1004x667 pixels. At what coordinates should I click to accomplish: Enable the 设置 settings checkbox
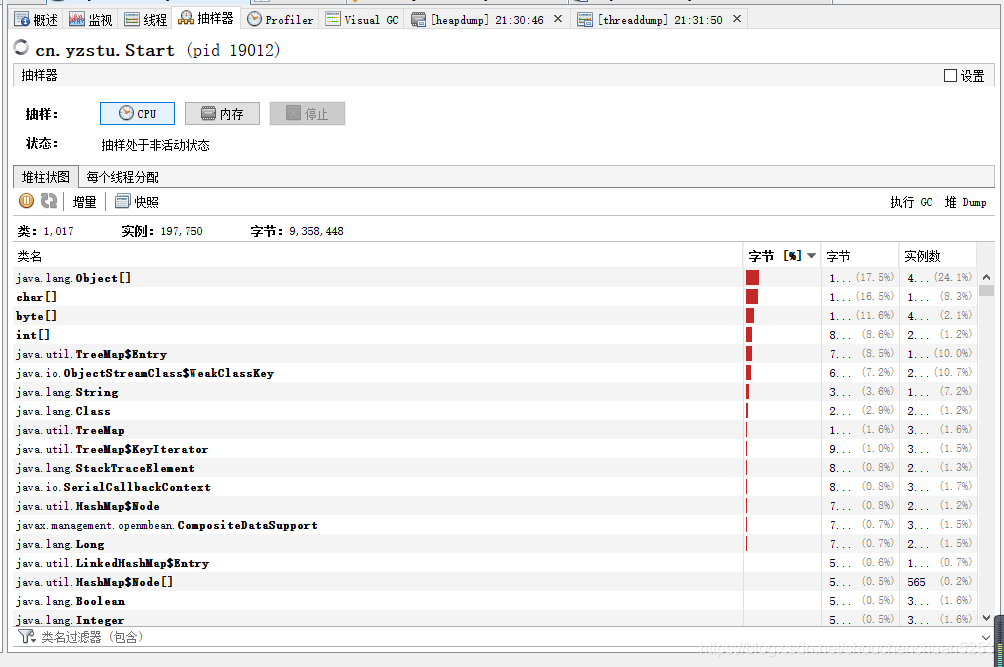point(950,76)
